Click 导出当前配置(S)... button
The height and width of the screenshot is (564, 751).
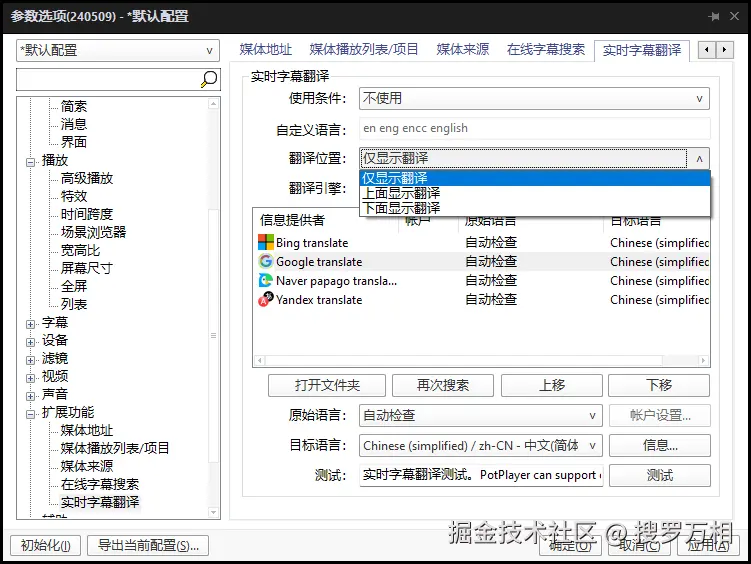148,545
